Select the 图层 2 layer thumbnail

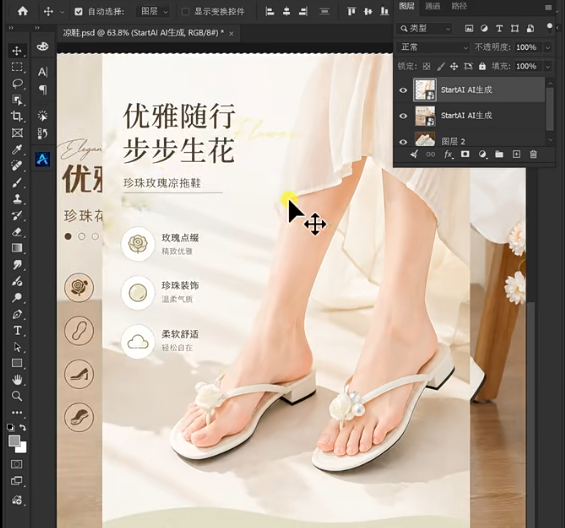tap(425, 139)
